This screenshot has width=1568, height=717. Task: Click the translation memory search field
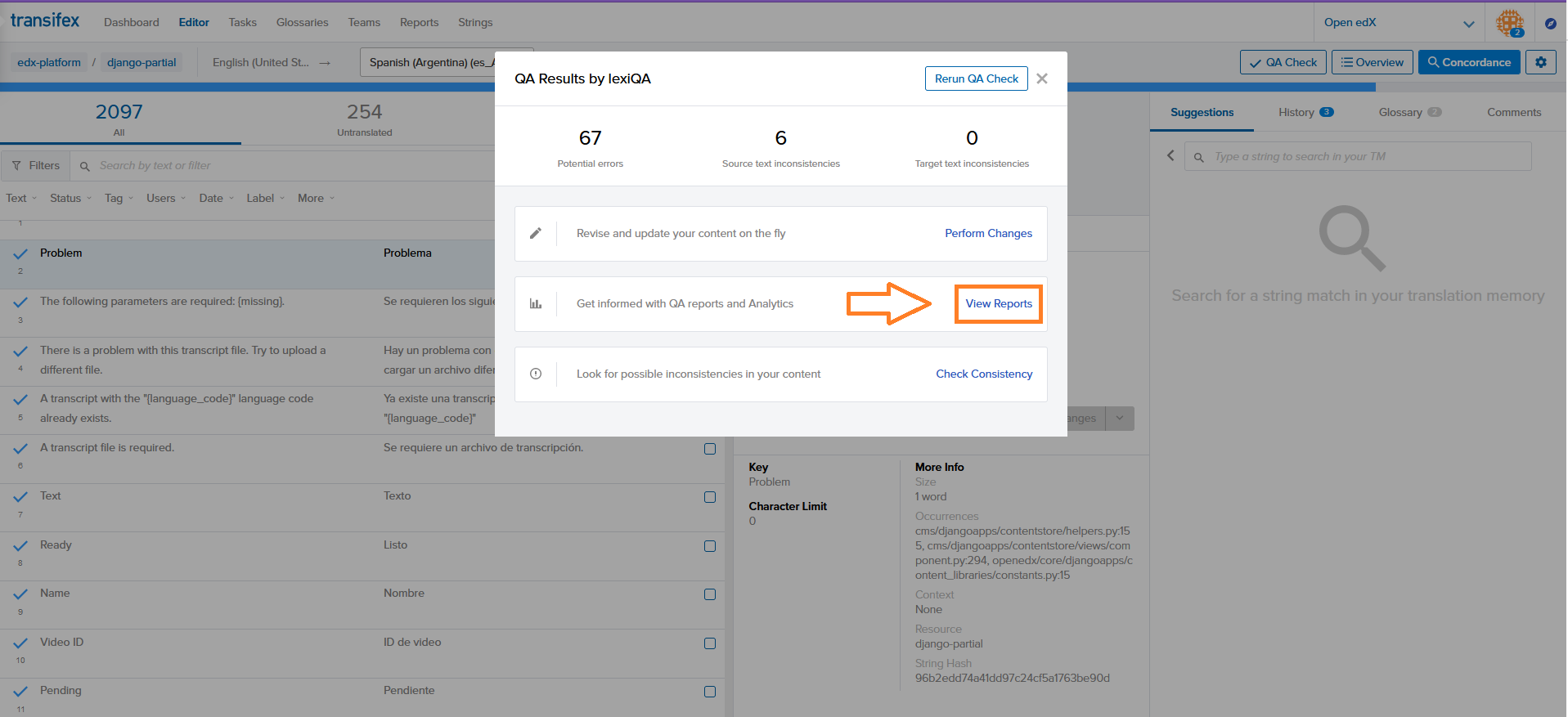coord(1358,155)
